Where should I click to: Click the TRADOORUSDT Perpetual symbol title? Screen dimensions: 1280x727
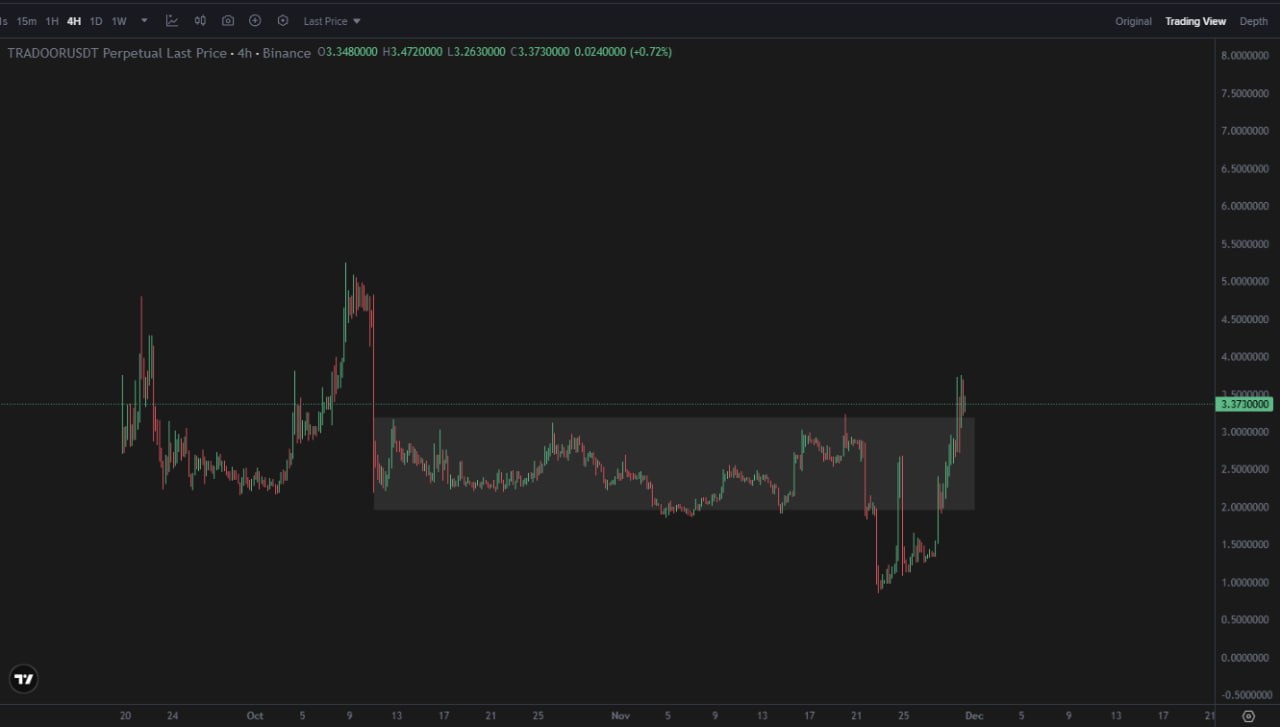[x=116, y=53]
